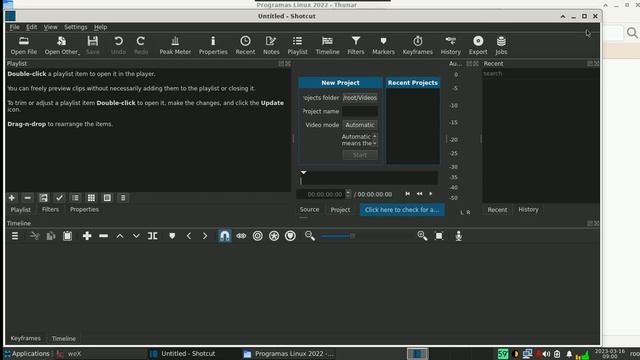Open the Filters panel from toolbar
640x360 pixels.
356,45
